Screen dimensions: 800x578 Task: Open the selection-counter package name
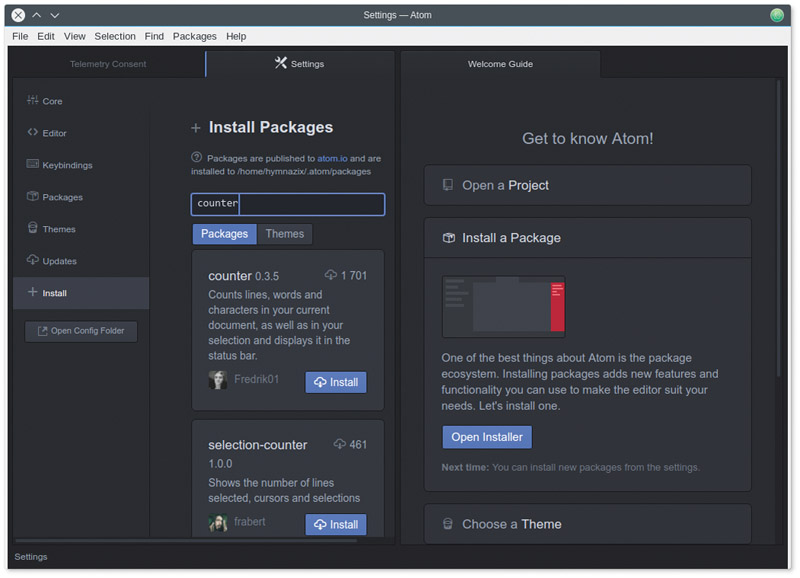pos(258,445)
